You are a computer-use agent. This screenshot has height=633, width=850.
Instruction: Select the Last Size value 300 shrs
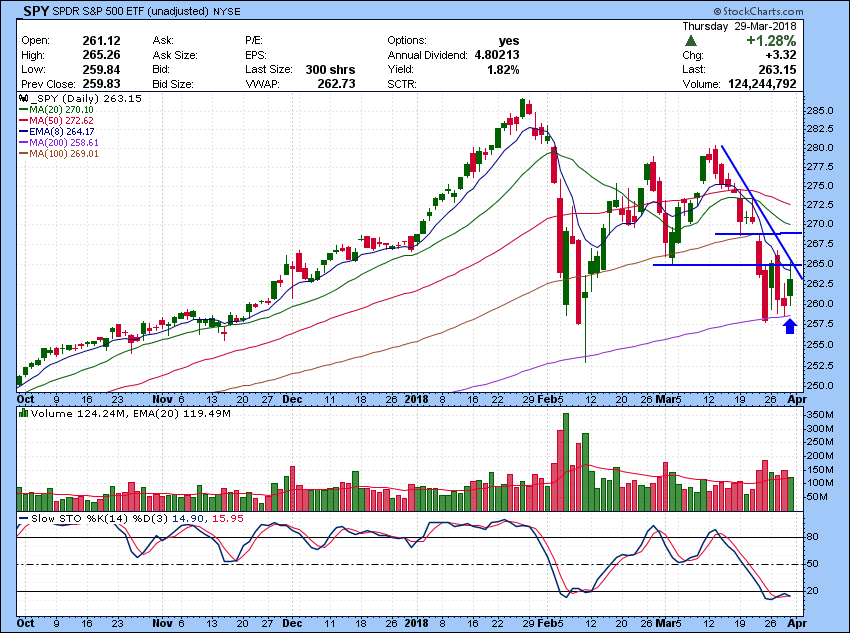(330, 70)
